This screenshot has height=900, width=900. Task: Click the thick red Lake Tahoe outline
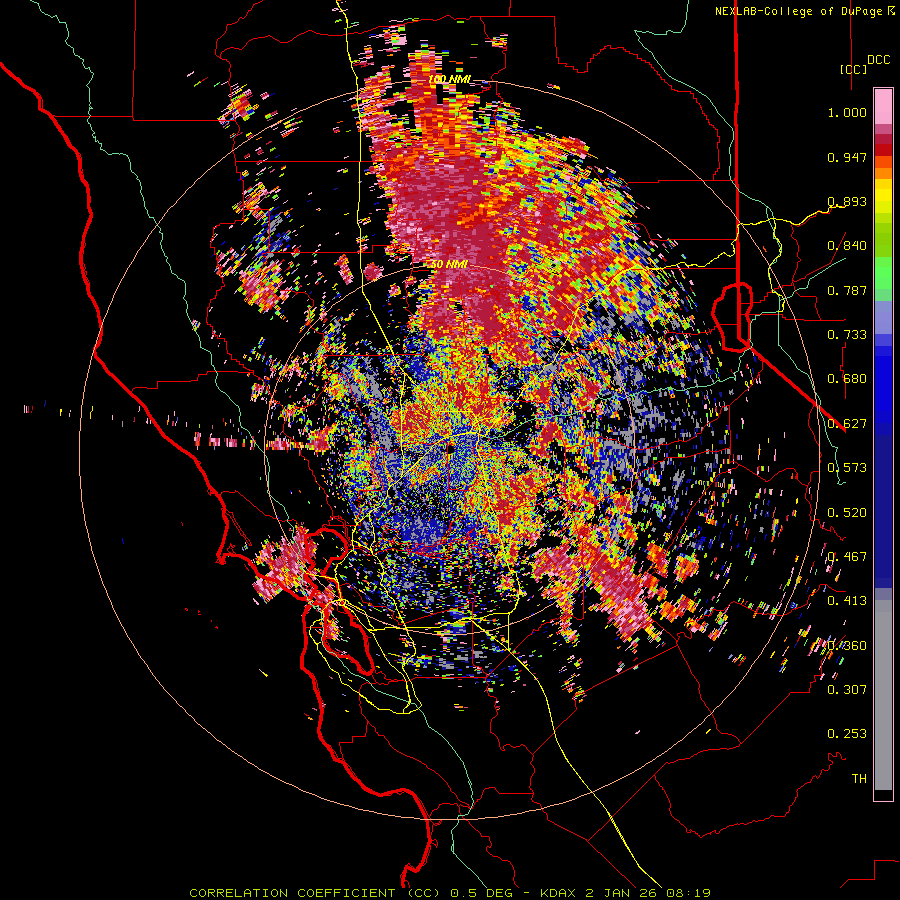(x=732, y=316)
